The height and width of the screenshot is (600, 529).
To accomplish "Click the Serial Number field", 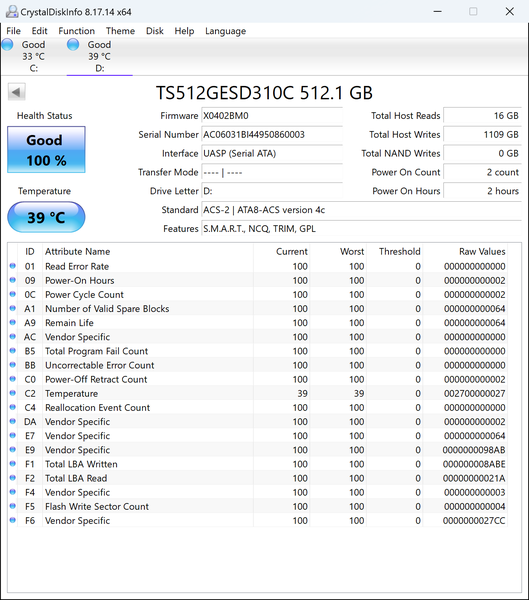I will tap(272, 135).
